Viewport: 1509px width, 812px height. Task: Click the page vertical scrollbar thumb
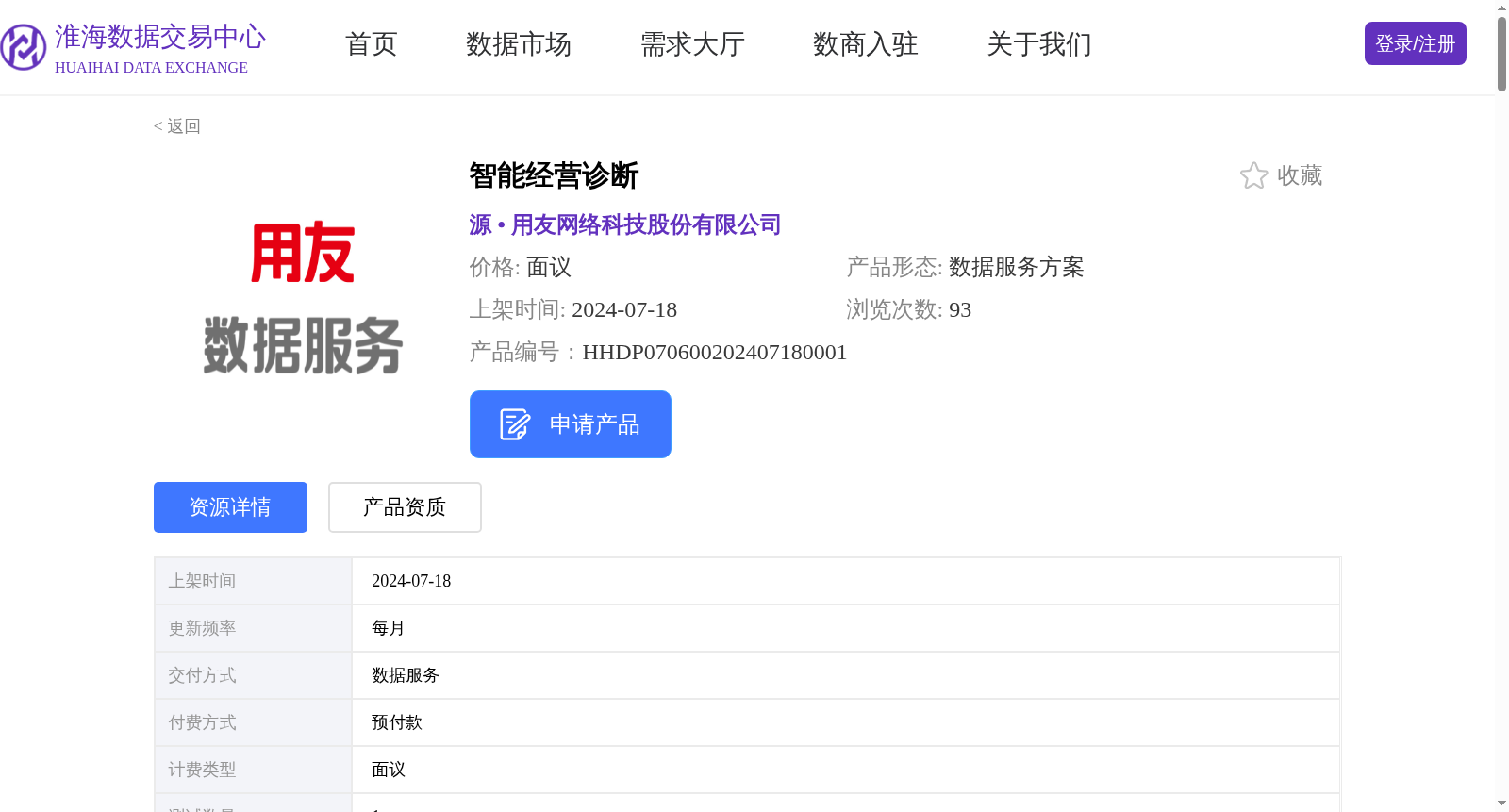1501,54
